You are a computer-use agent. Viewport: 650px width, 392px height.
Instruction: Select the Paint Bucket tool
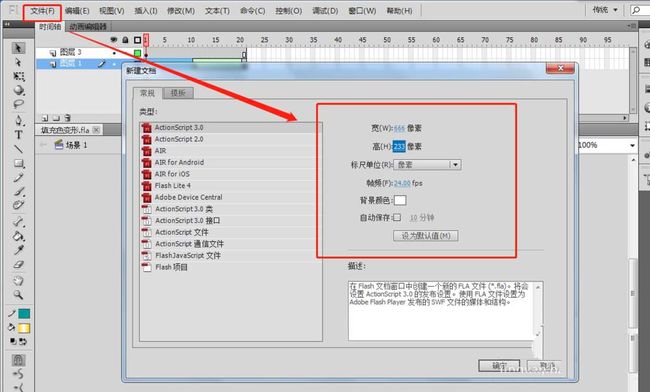pos(18,236)
